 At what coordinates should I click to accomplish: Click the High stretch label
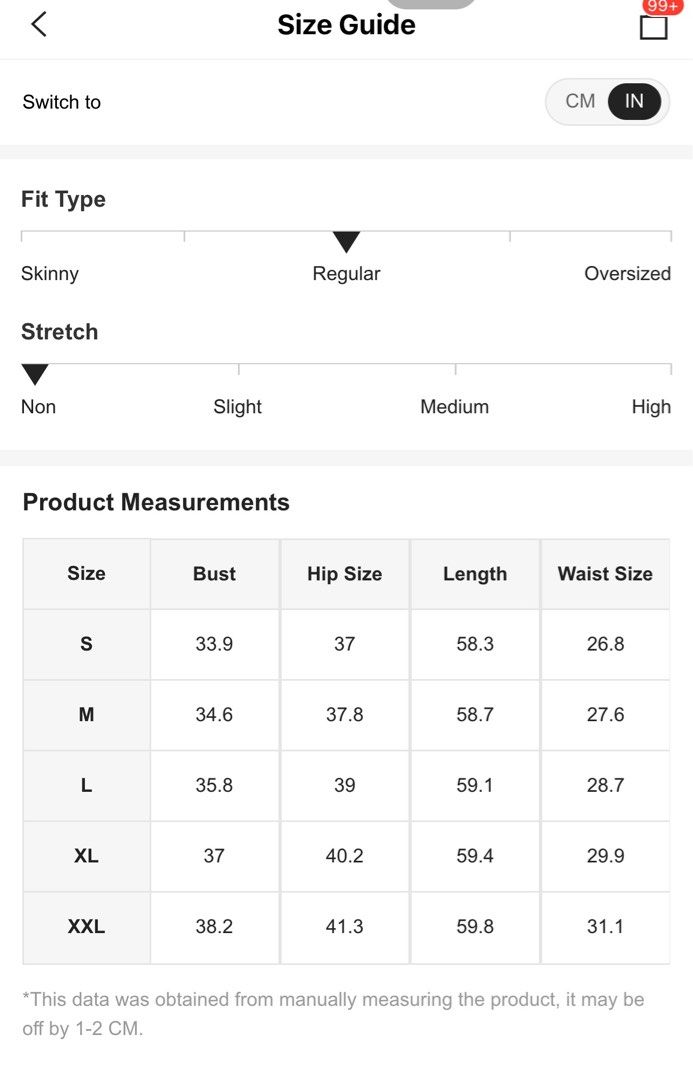651,406
